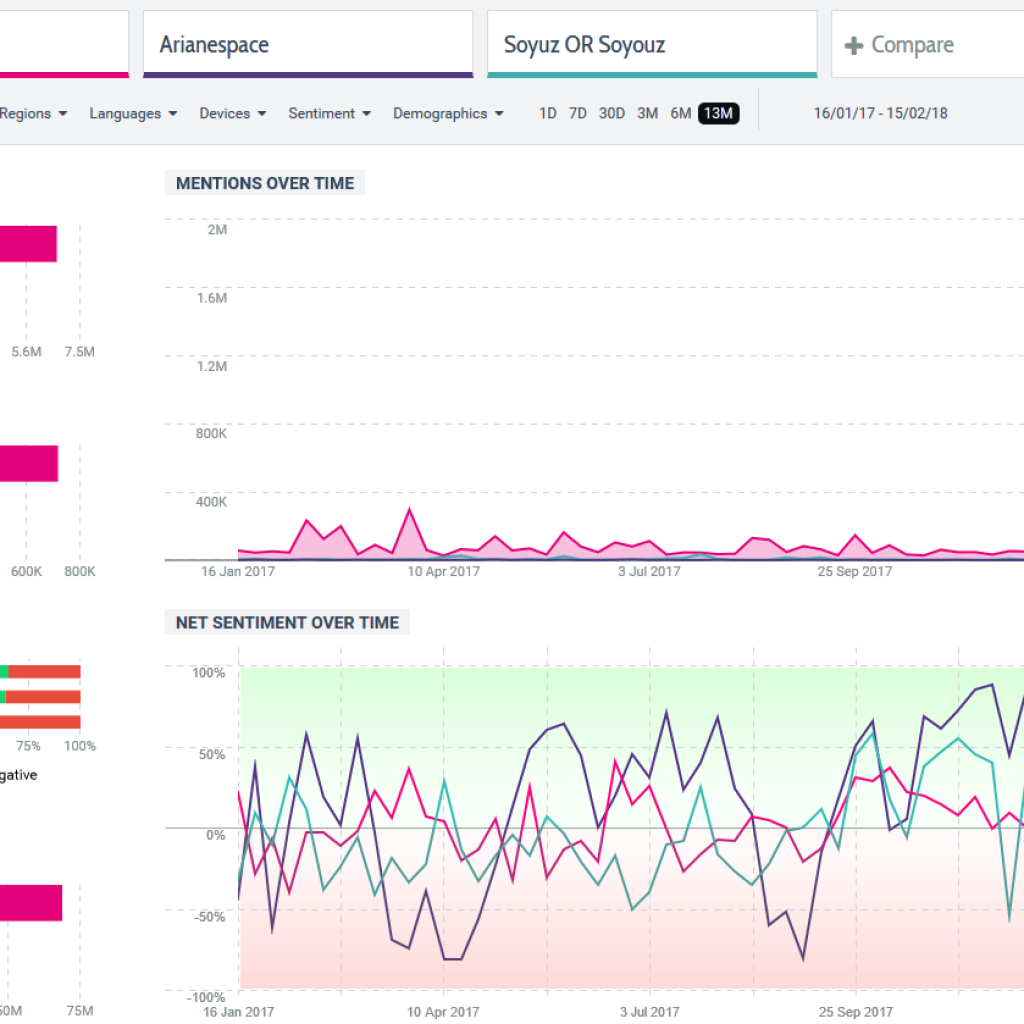Click the 16 Jan 2017 label on sentiment chart
Image resolution: width=1024 pixels, height=1024 pixels.
point(238,1012)
